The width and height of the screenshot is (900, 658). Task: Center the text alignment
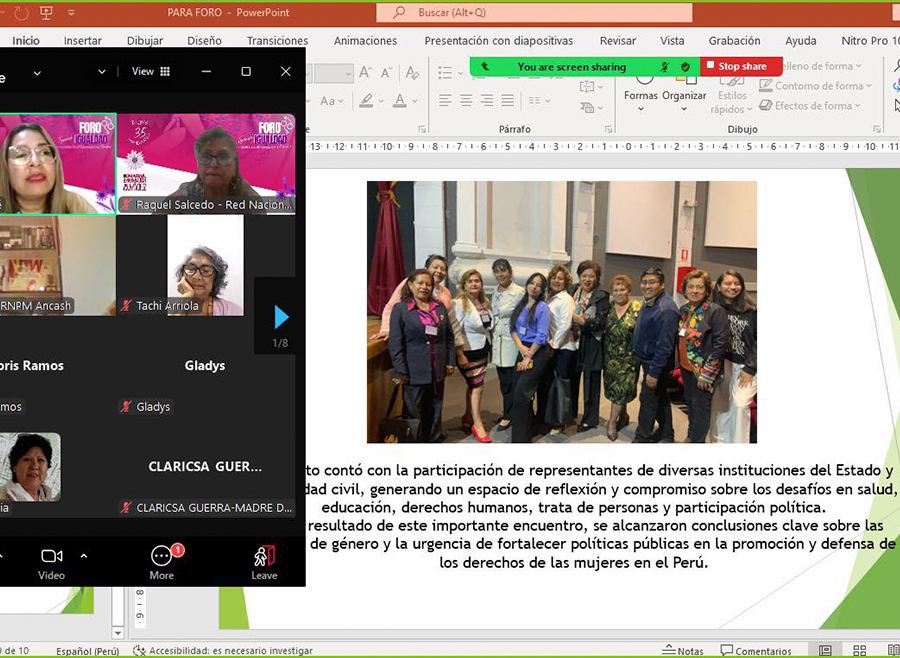click(466, 101)
